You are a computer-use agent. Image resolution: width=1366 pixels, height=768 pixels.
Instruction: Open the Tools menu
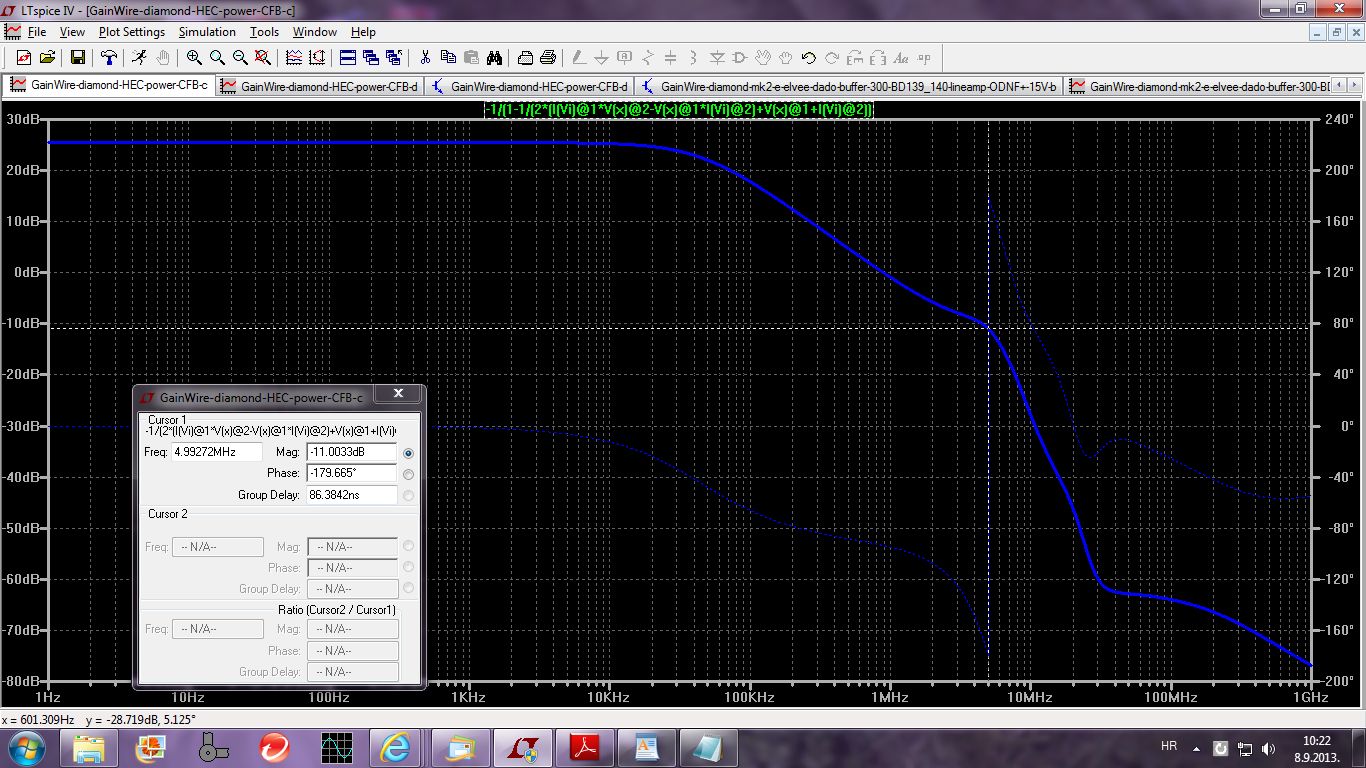(264, 32)
